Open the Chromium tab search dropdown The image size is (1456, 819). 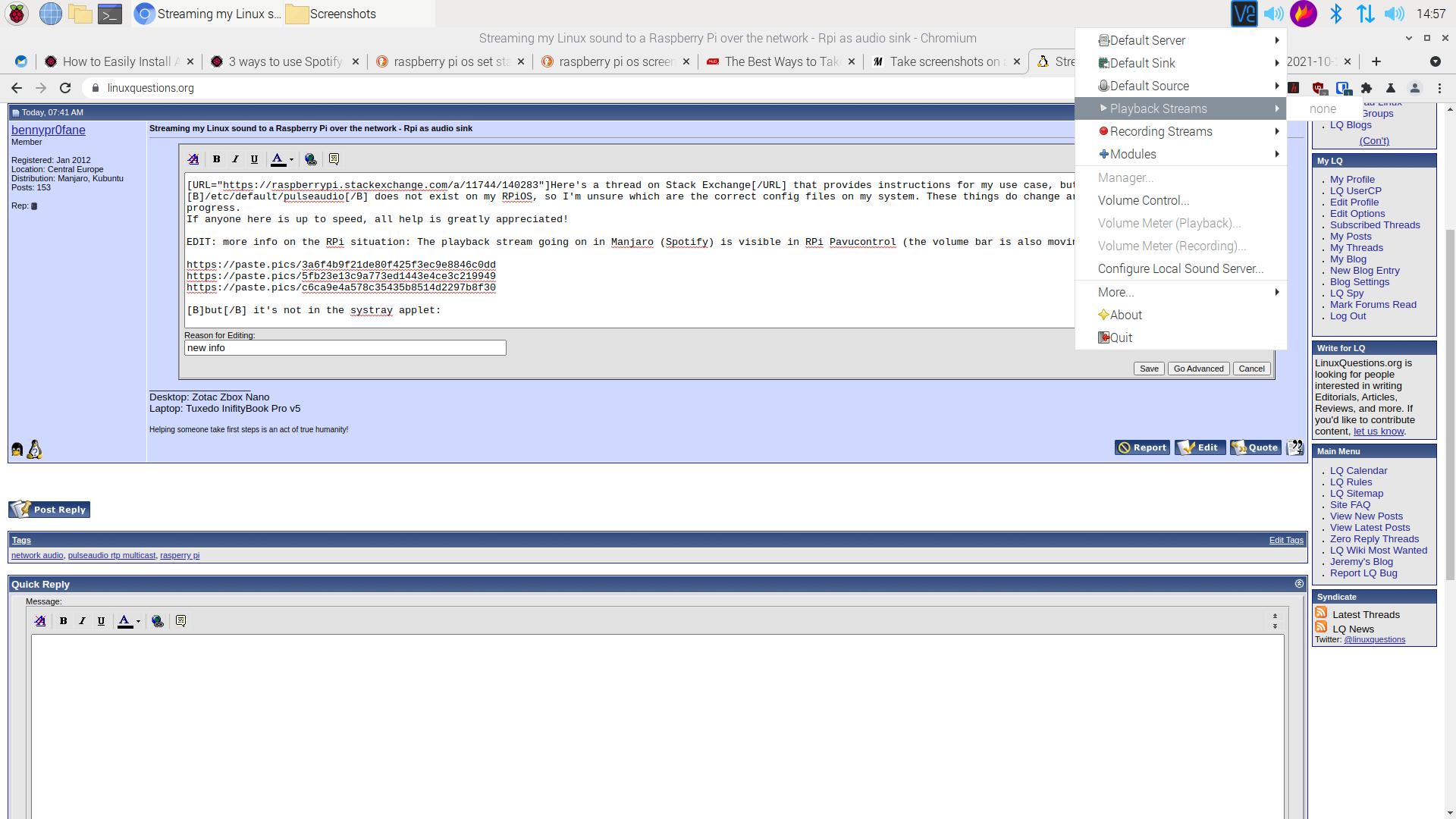pos(1435,61)
